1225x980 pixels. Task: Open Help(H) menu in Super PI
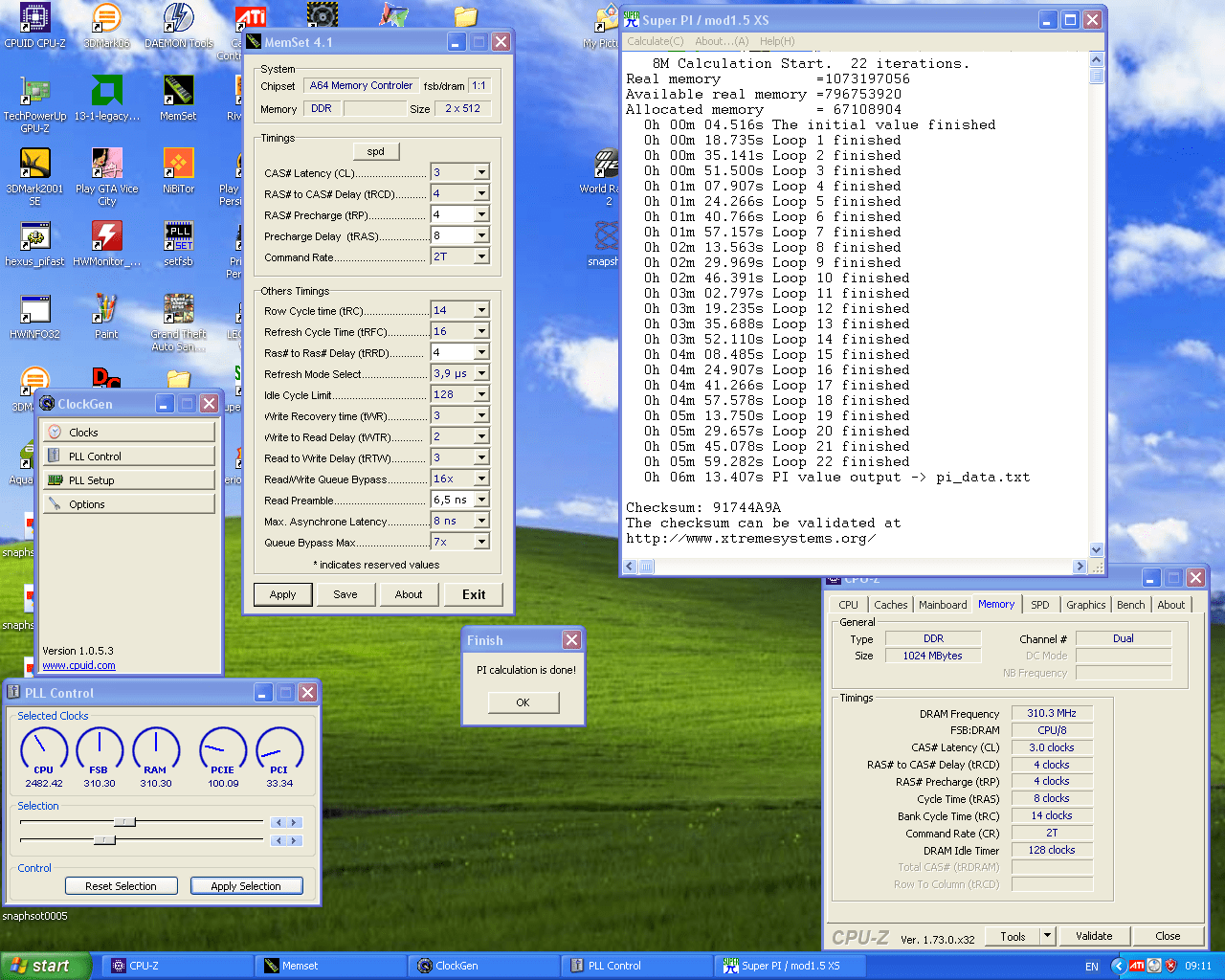tap(777, 41)
